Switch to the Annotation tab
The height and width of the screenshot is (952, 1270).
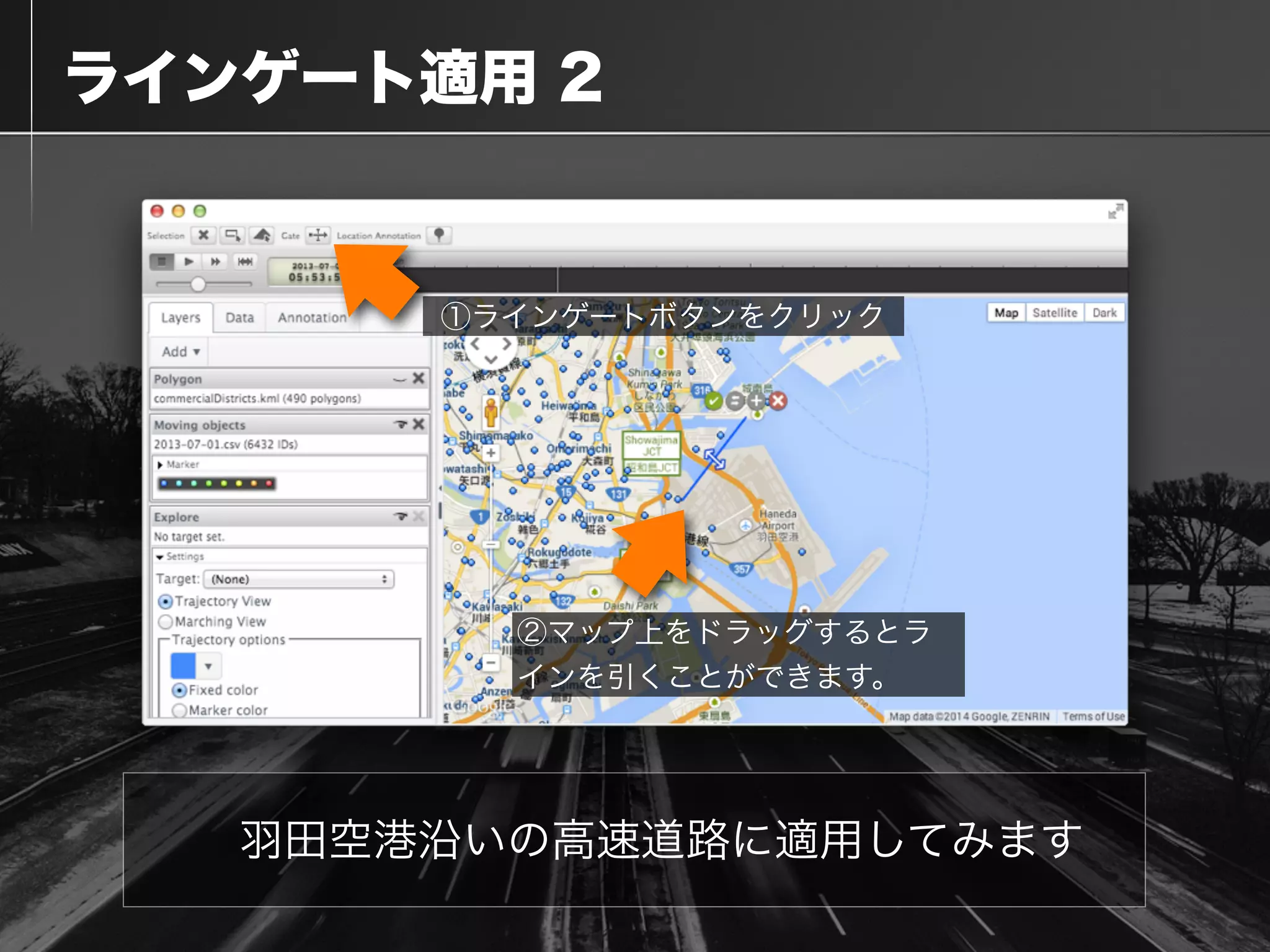[x=312, y=318]
